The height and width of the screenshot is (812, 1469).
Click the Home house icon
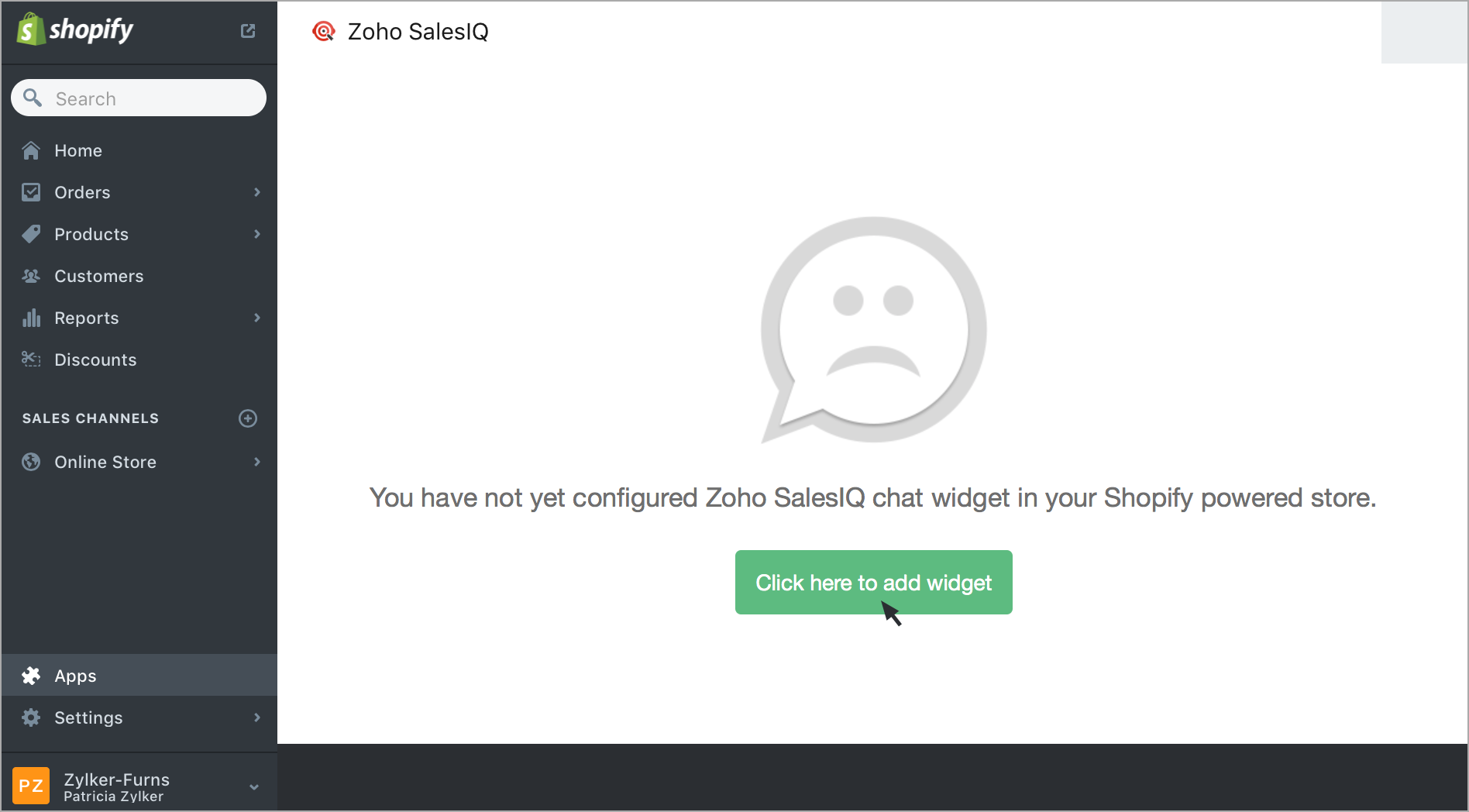31,150
